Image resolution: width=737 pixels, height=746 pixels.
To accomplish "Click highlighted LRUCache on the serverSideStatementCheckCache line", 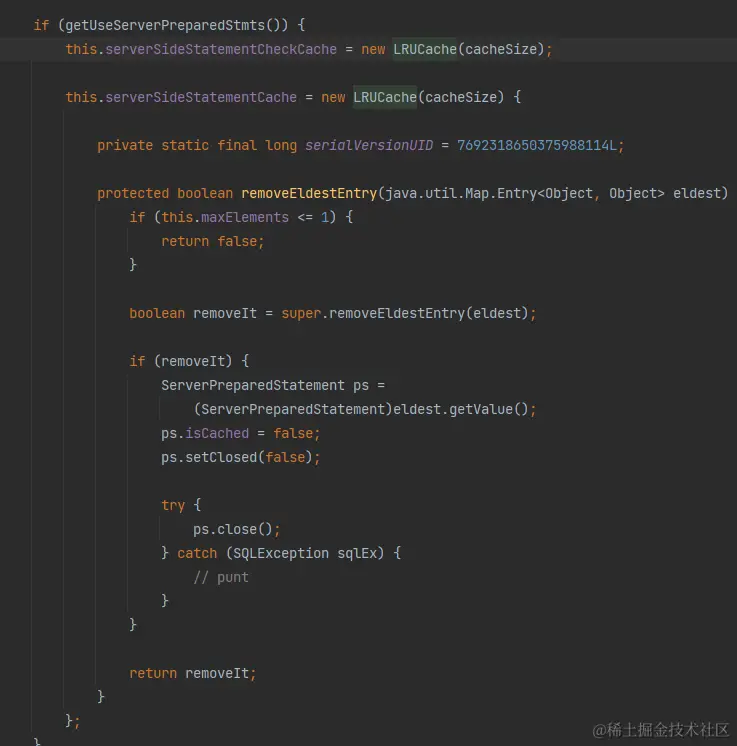I will [425, 49].
